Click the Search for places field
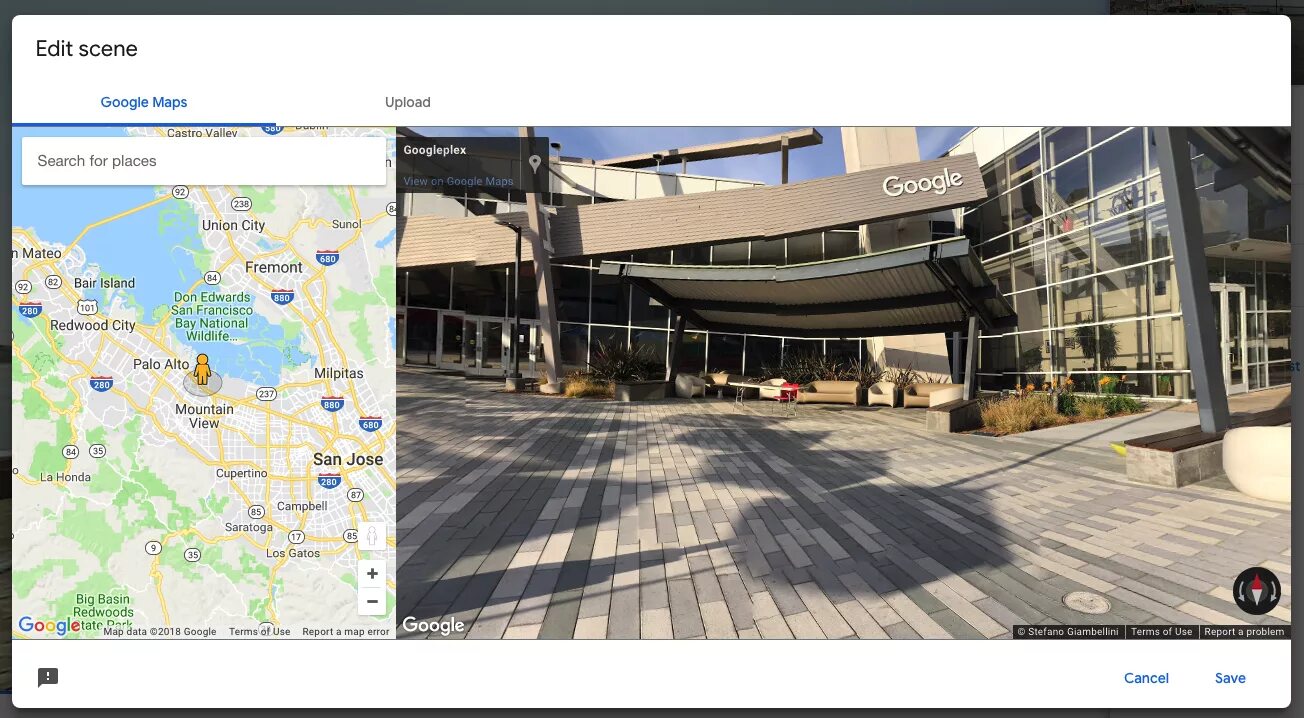This screenshot has height=718, width=1304. tap(204, 161)
